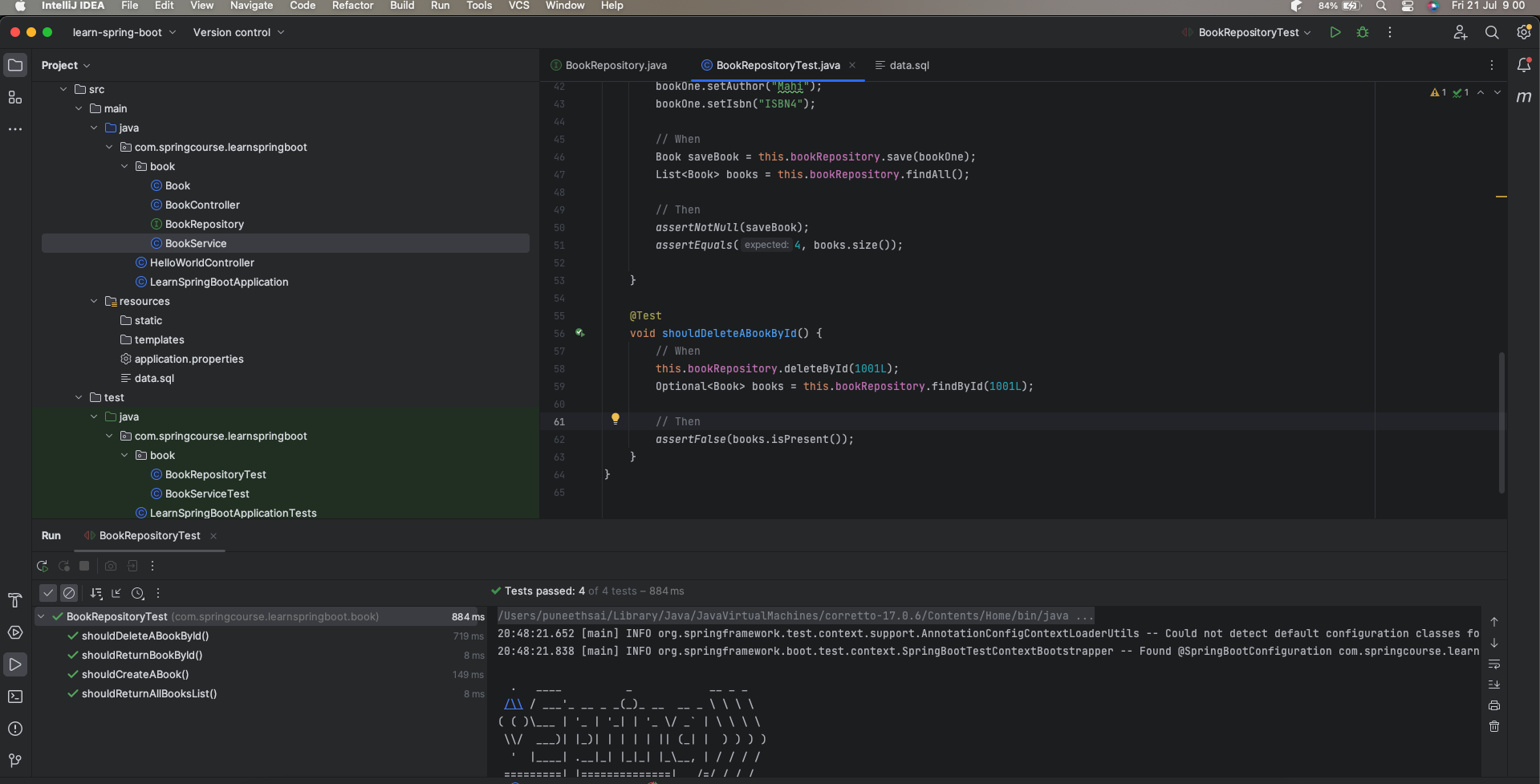Image resolution: width=1540 pixels, height=784 pixels.
Task: Open IDE settings gear icon
Action: (1523, 32)
